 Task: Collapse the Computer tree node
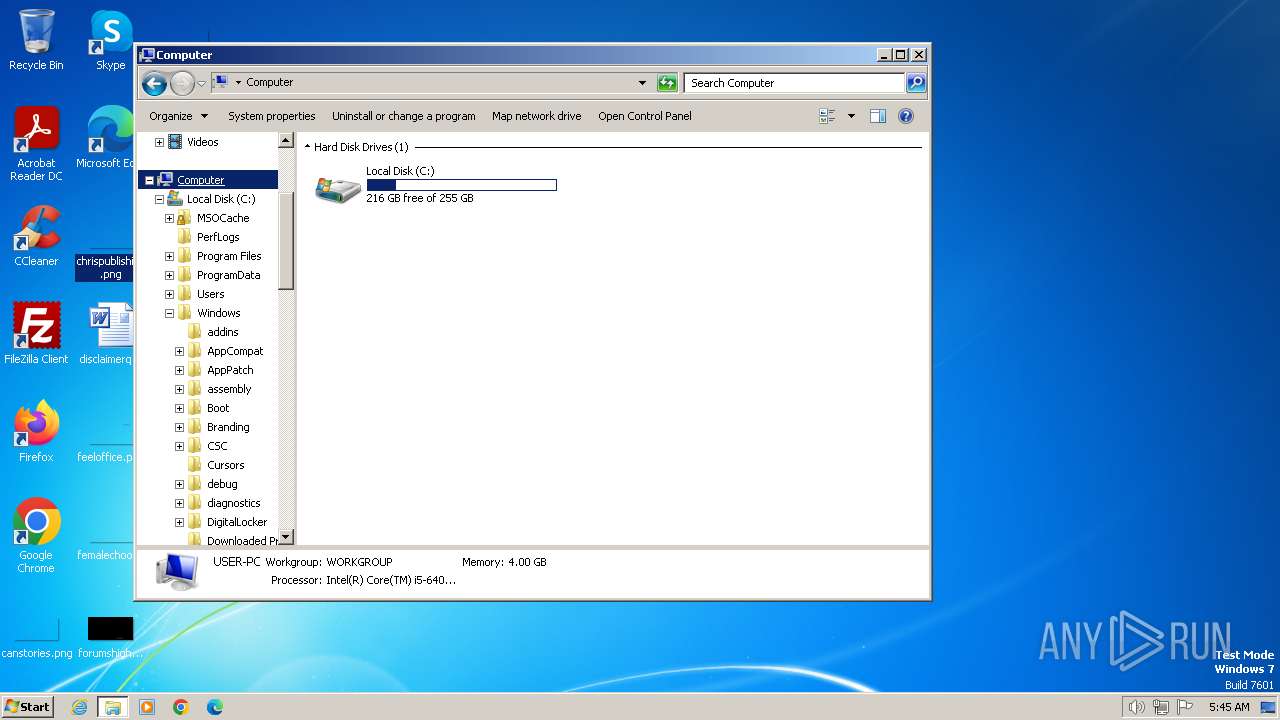click(149, 180)
